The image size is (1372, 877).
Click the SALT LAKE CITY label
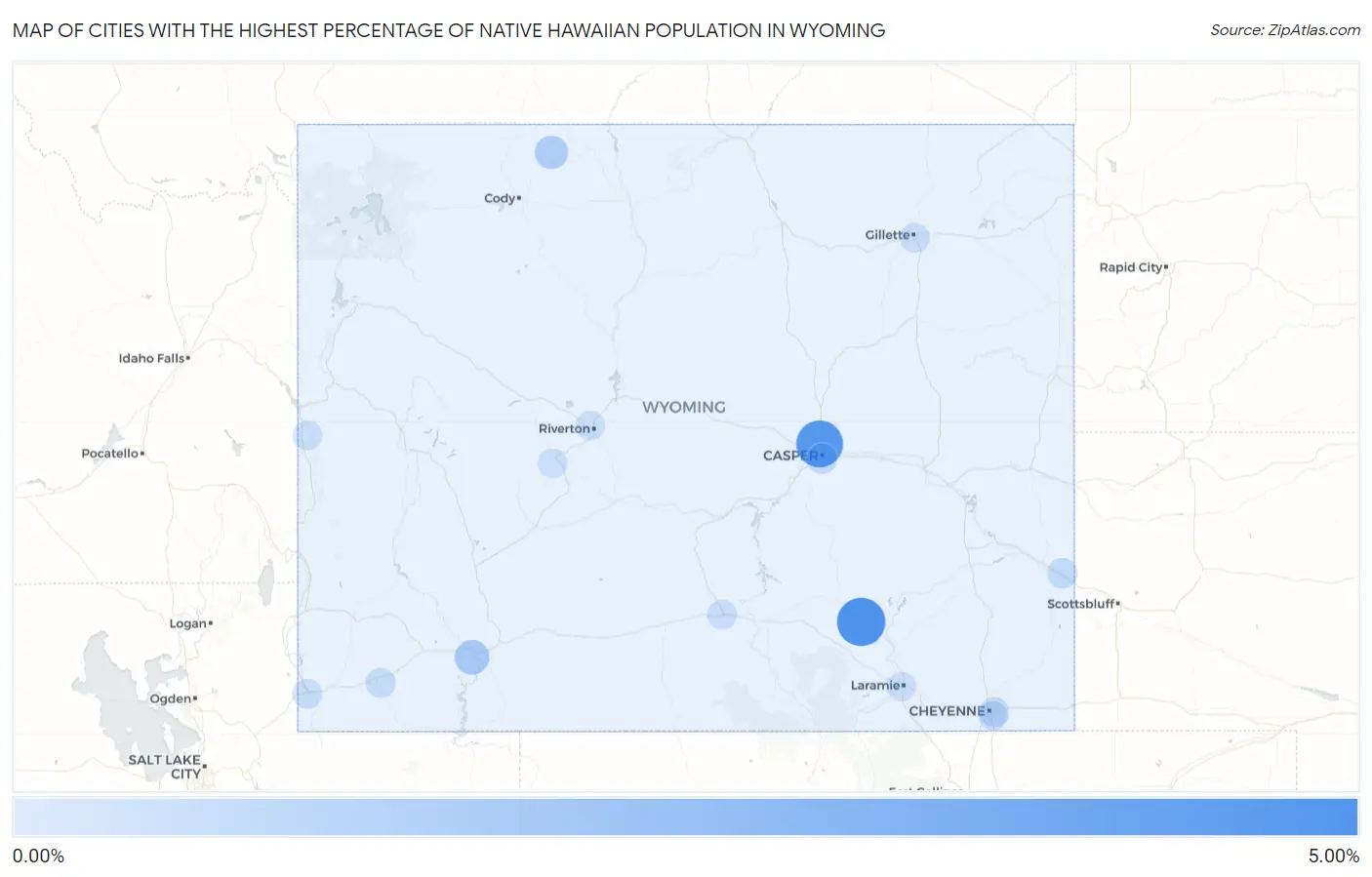164,767
